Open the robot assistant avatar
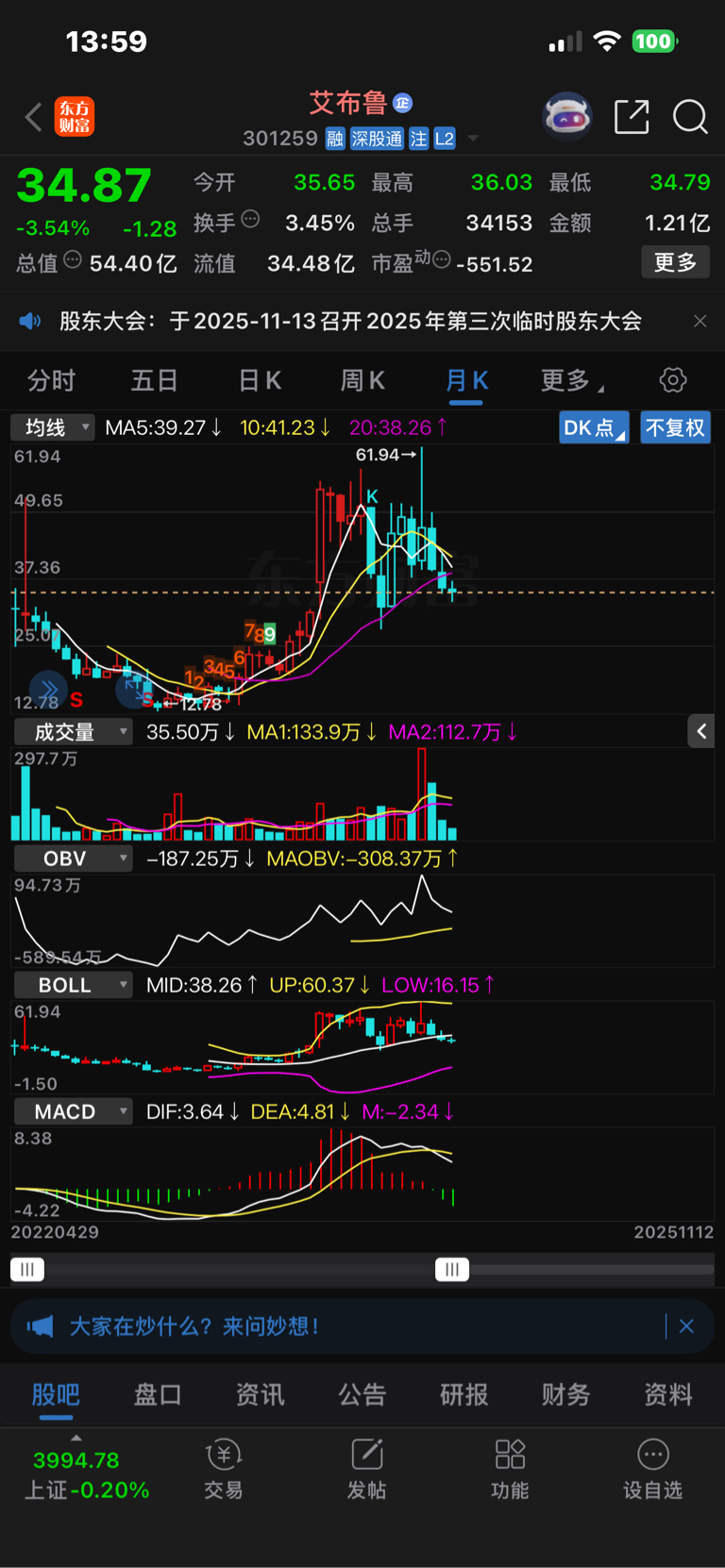The image size is (725, 1568). [x=567, y=117]
